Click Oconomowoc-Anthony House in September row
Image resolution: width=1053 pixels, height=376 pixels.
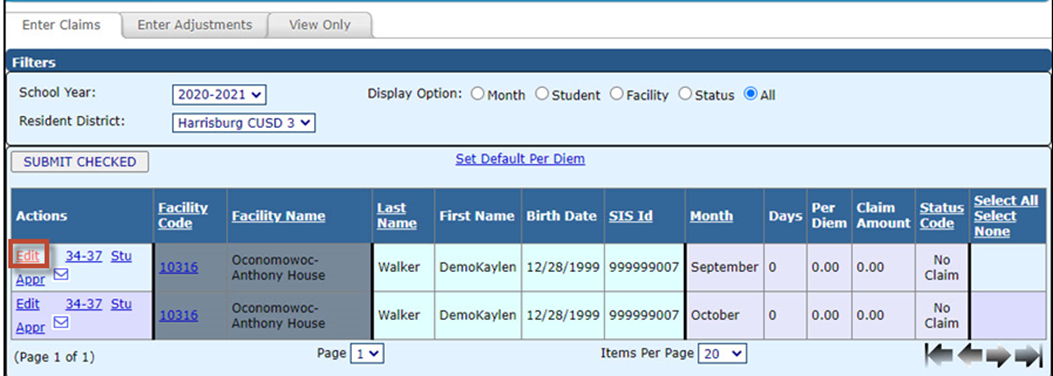click(x=278, y=267)
